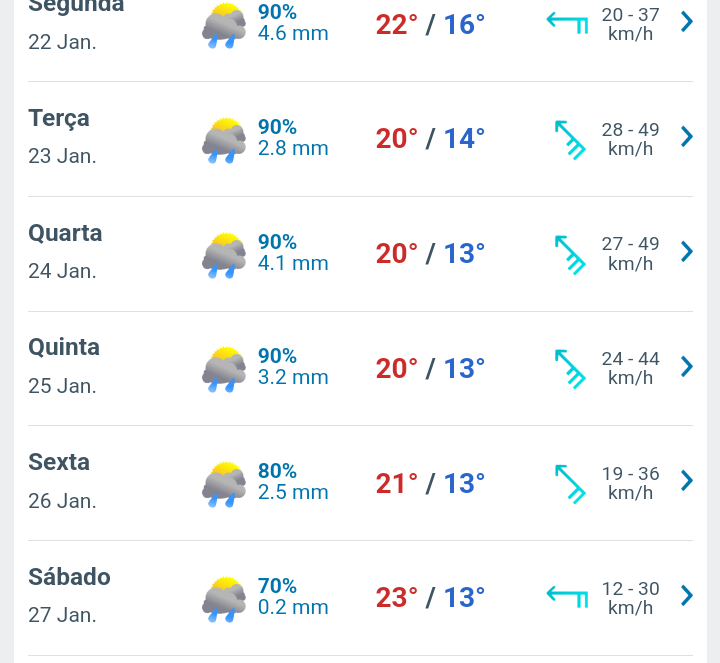Screen dimensions: 720x663
Task: Open the wind arrow icon for Segunda
Action: pyautogui.click(x=567, y=22)
